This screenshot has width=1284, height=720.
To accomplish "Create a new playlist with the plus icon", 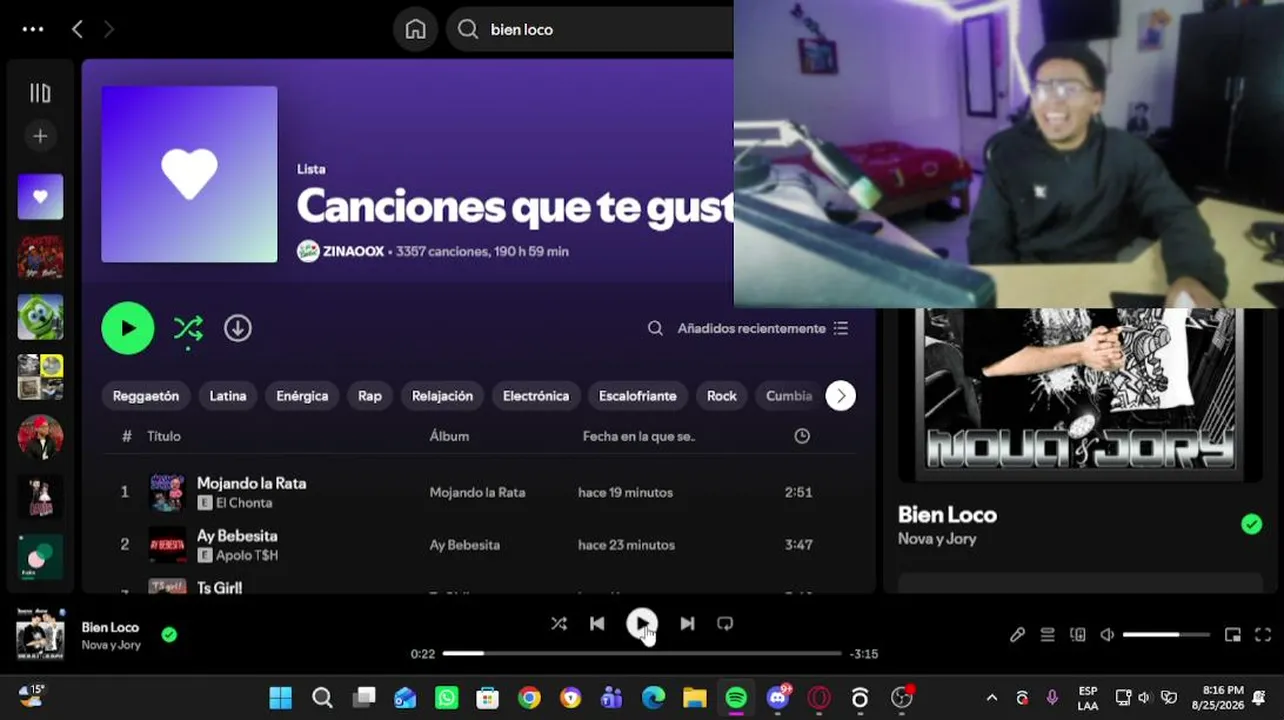I will [x=40, y=136].
